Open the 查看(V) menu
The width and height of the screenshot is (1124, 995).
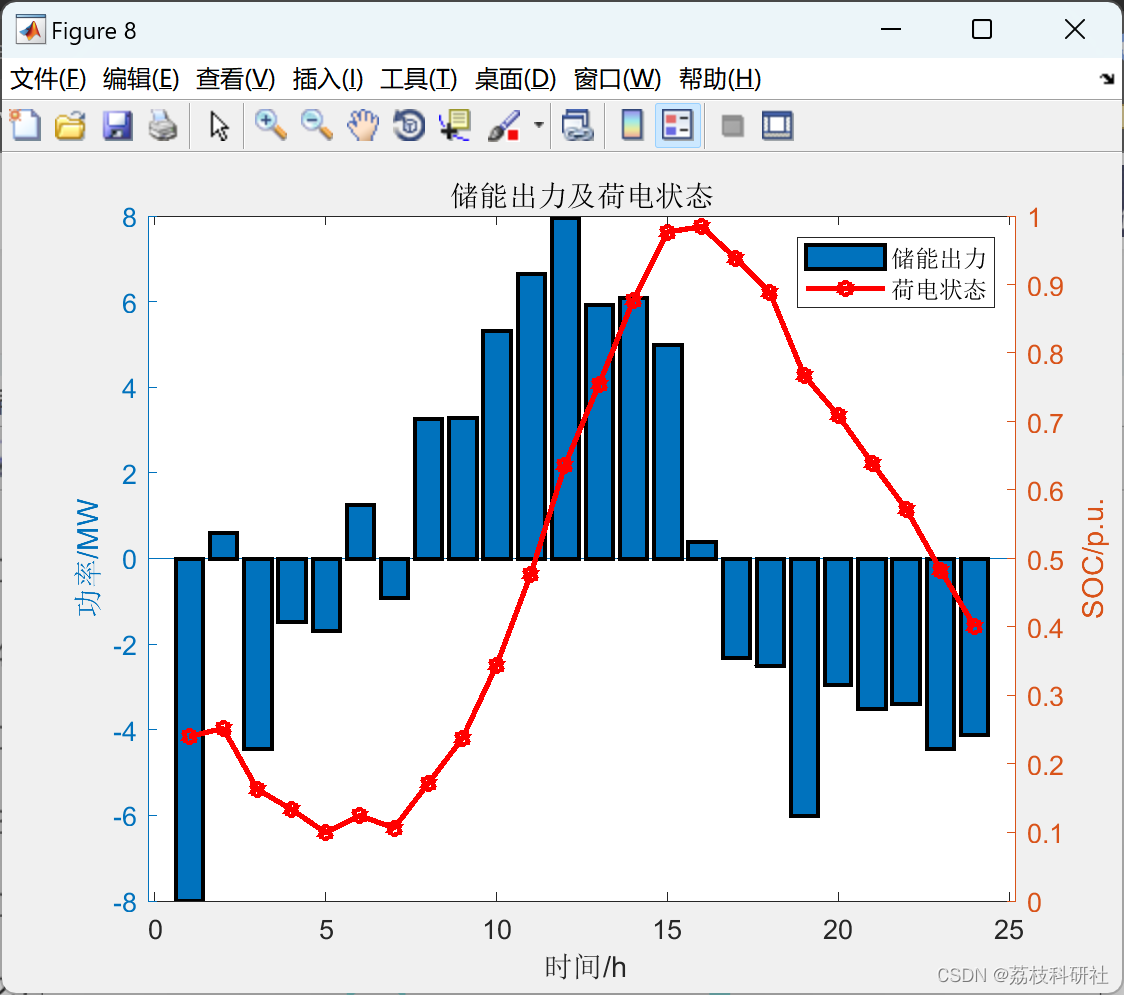pyautogui.click(x=236, y=79)
